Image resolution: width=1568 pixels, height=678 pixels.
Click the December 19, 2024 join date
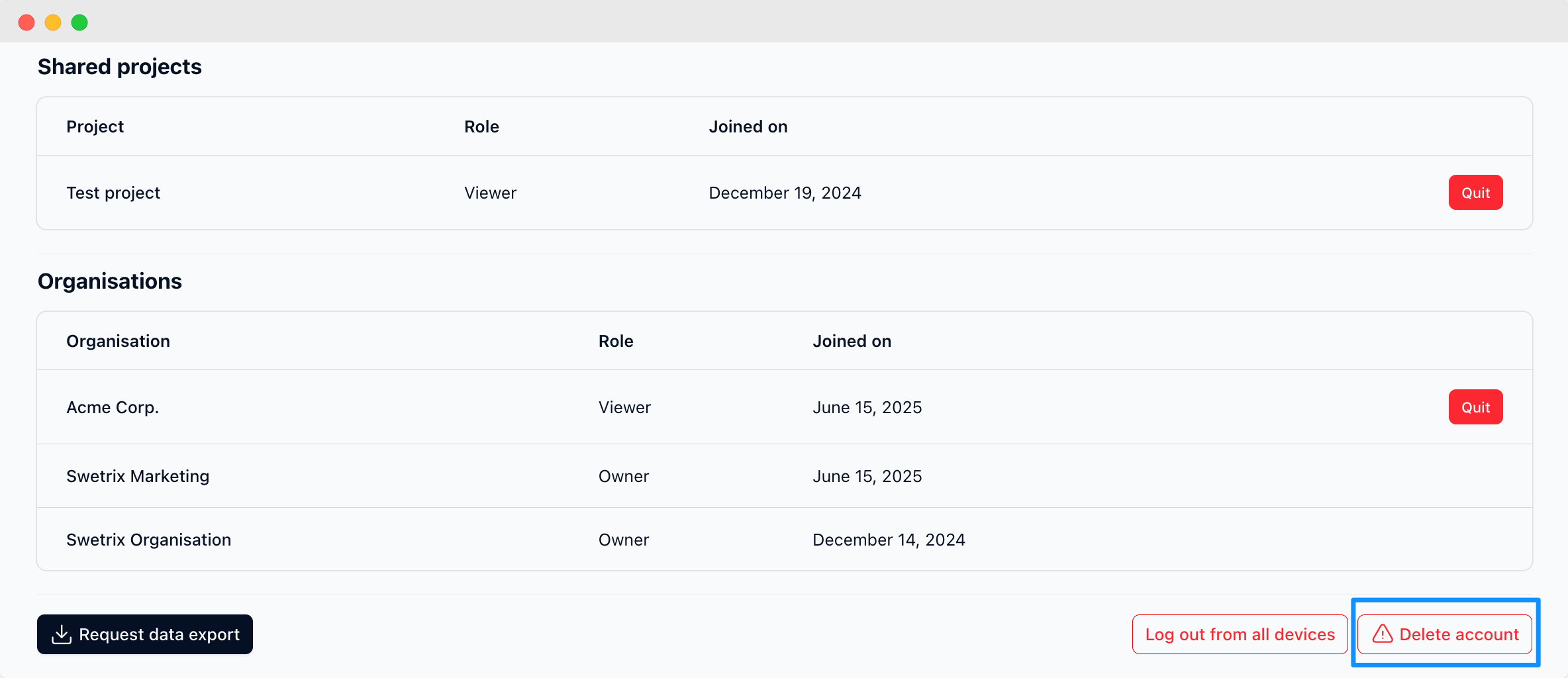pos(785,193)
